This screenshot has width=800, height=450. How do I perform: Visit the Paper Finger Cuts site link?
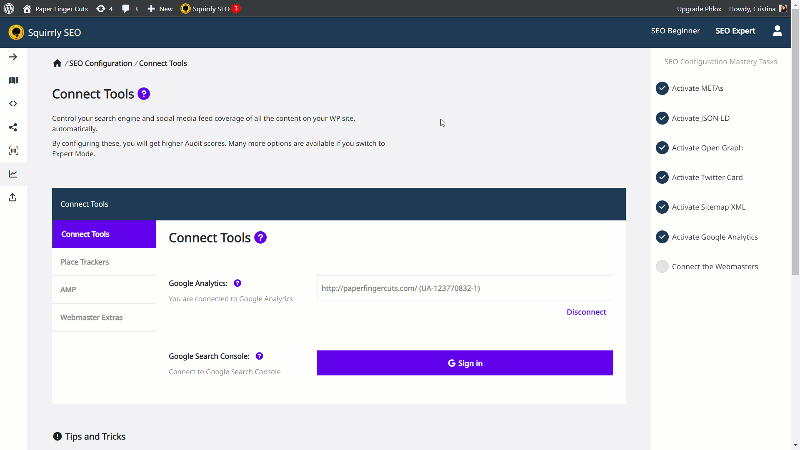pos(56,9)
